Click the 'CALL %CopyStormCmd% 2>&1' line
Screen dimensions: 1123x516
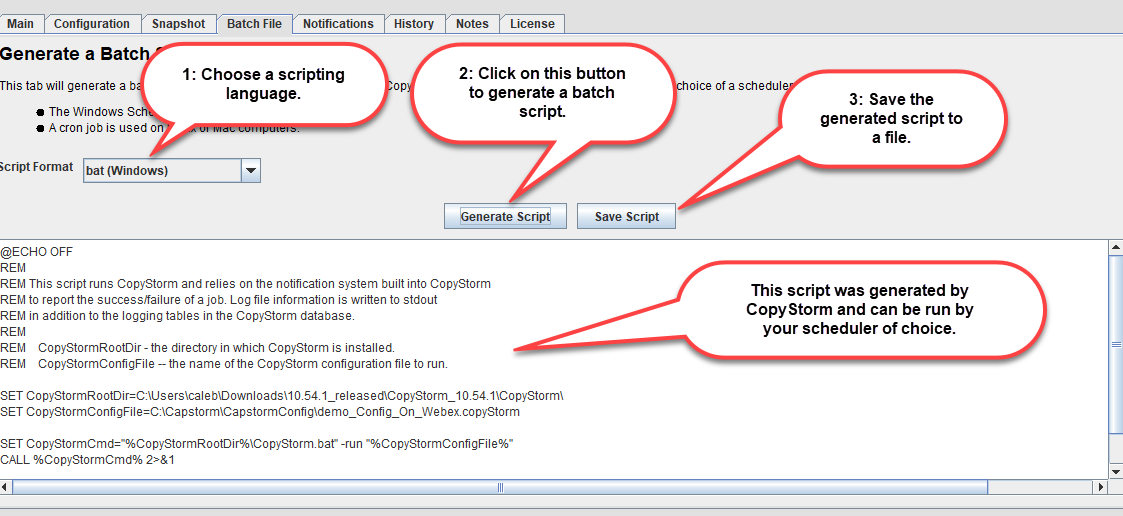(x=87, y=460)
